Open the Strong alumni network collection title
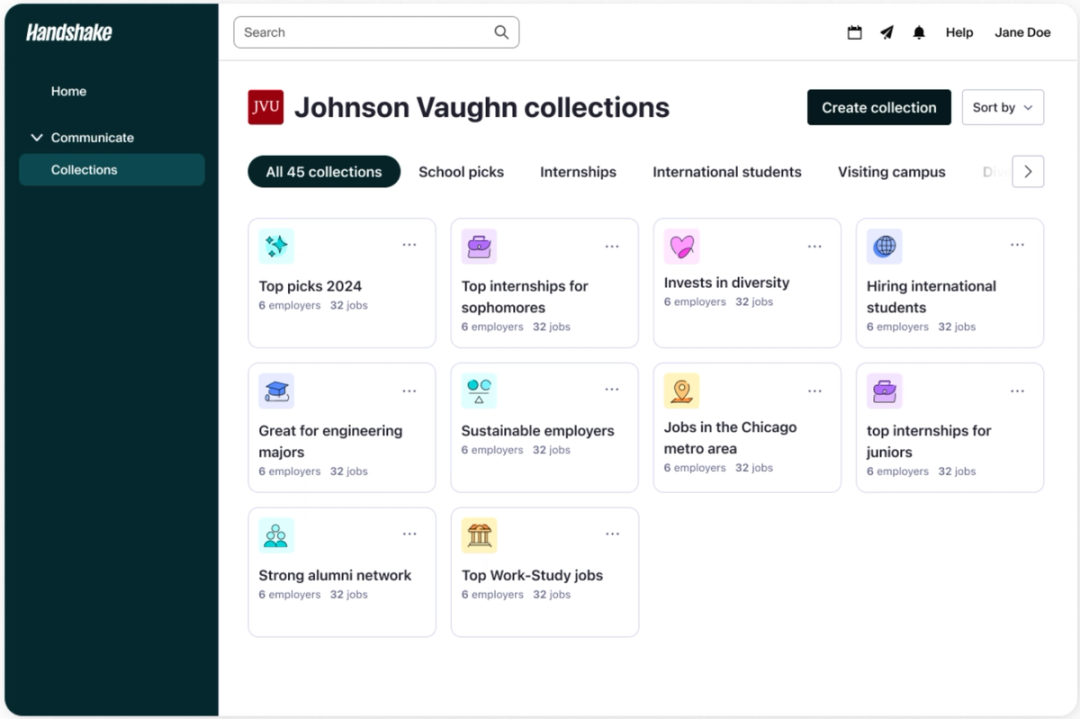This screenshot has height=719, width=1080. click(x=335, y=575)
